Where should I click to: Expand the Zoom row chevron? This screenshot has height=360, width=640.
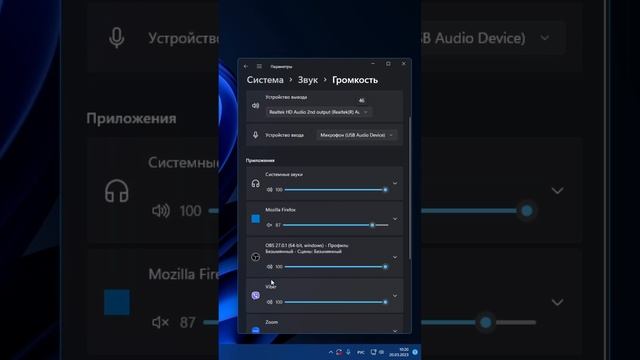click(395, 331)
